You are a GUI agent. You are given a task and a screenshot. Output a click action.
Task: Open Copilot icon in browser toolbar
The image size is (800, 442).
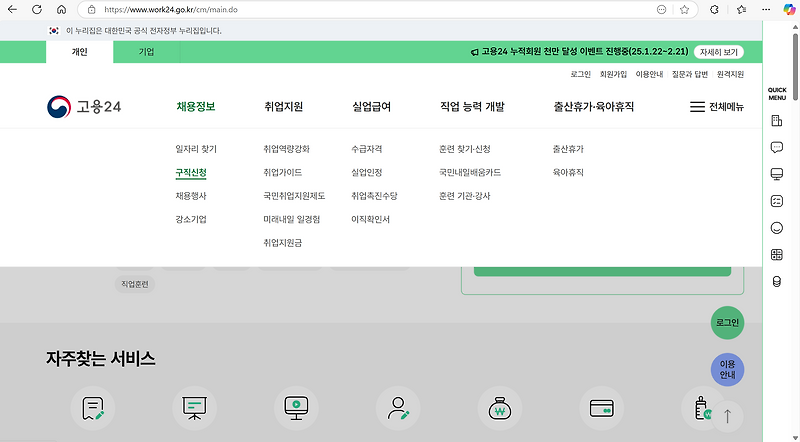coord(789,9)
